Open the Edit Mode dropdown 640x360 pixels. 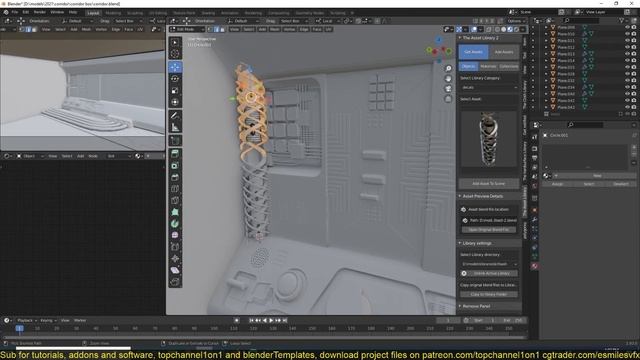187,29
